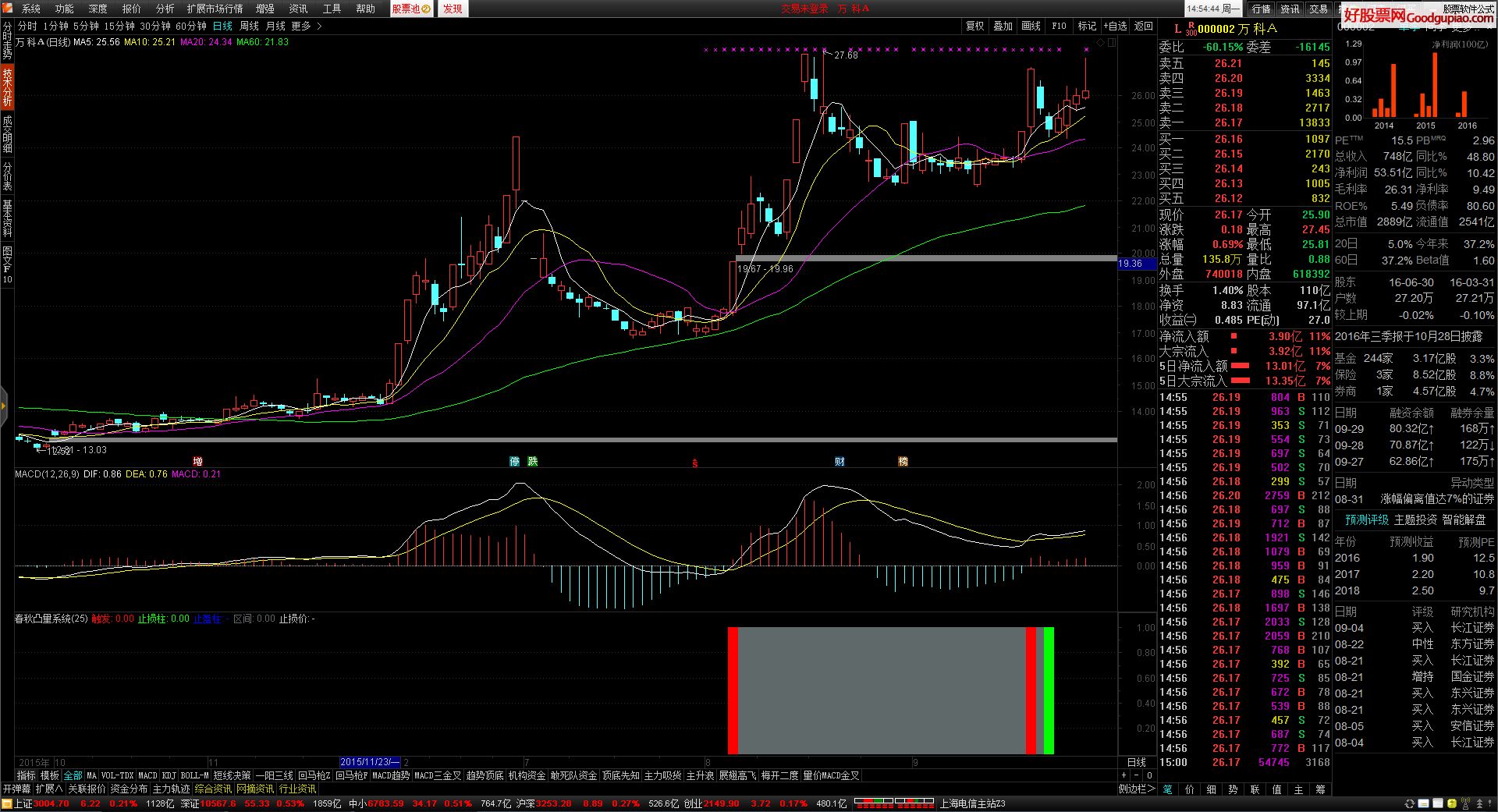The width and height of the screenshot is (1498, 812).
Task: Toggle the 叠加 overlay option
Action: click(1003, 26)
